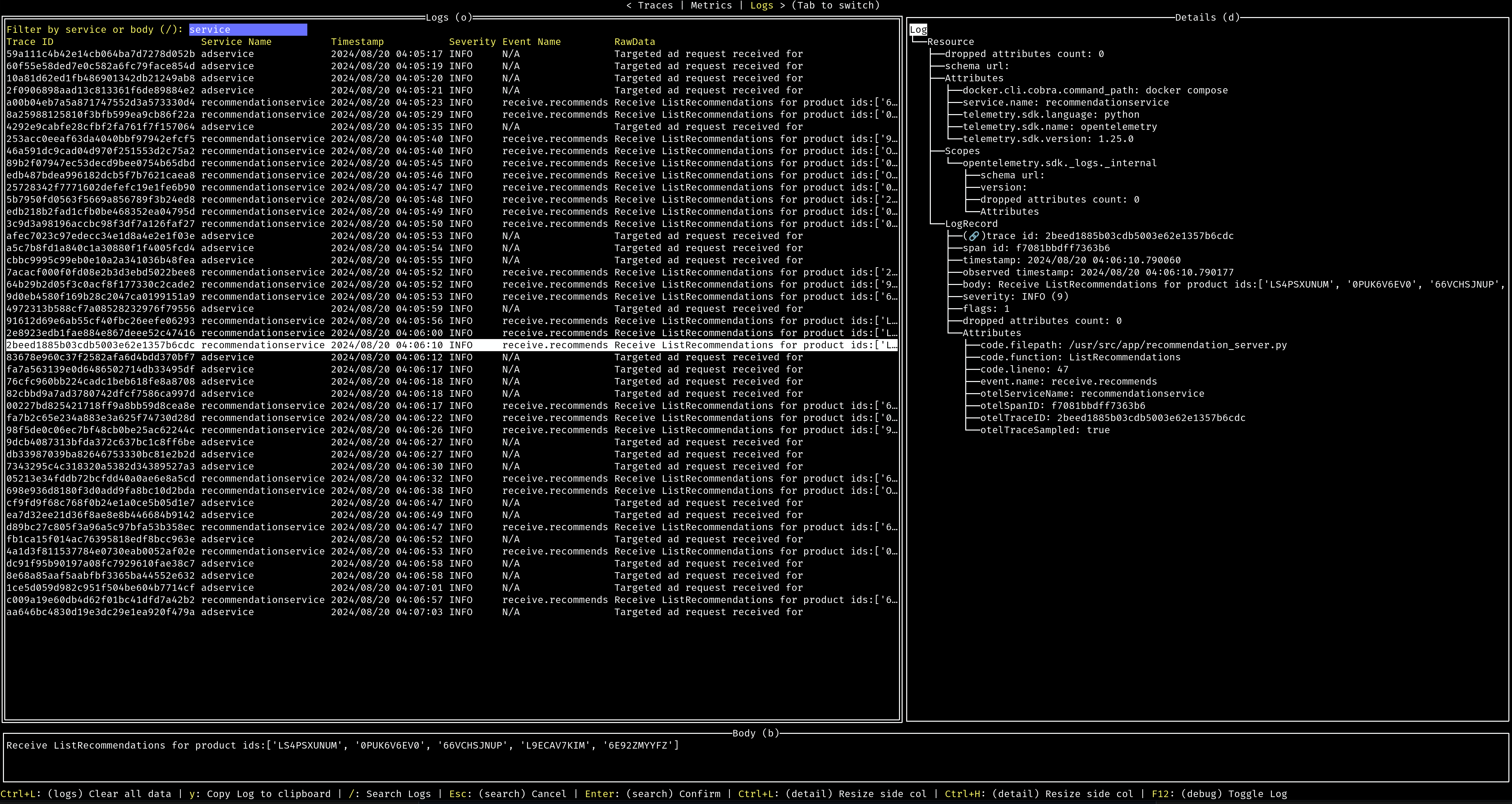Click the Body pane text
1512x804 pixels.
click(x=342, y=745)
